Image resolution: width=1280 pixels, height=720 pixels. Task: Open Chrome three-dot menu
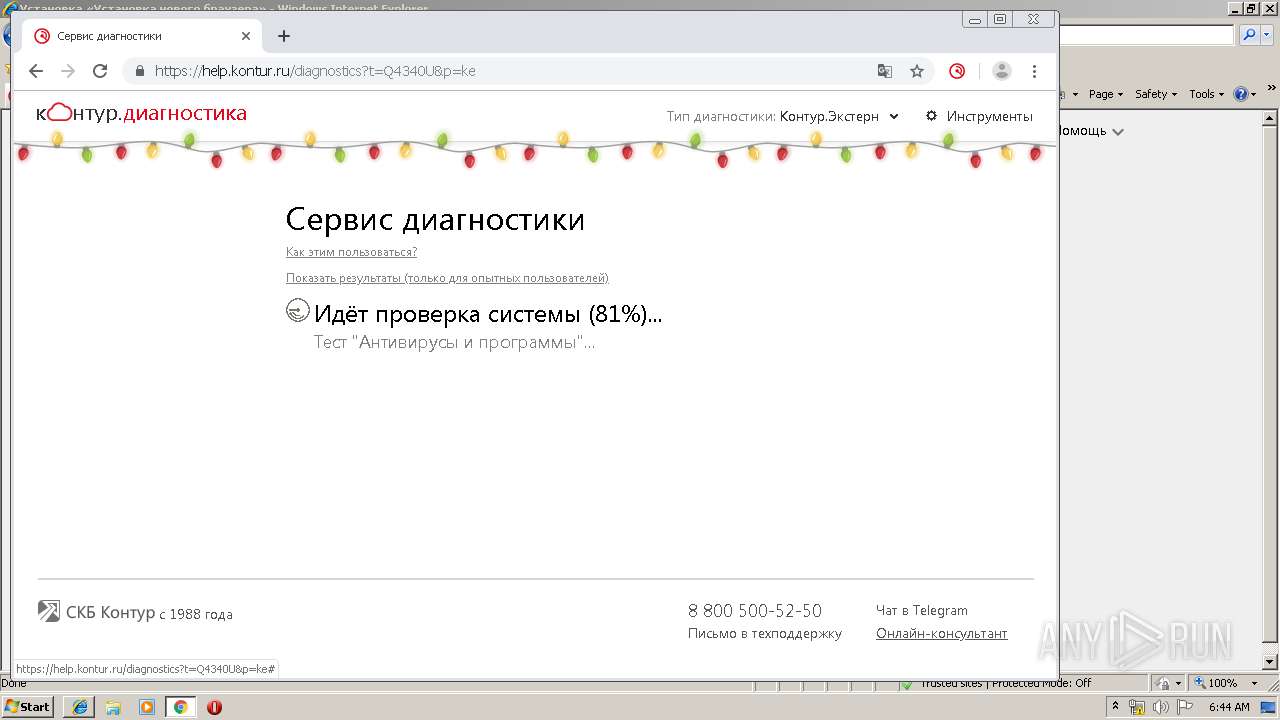[x=1035, y=71]
